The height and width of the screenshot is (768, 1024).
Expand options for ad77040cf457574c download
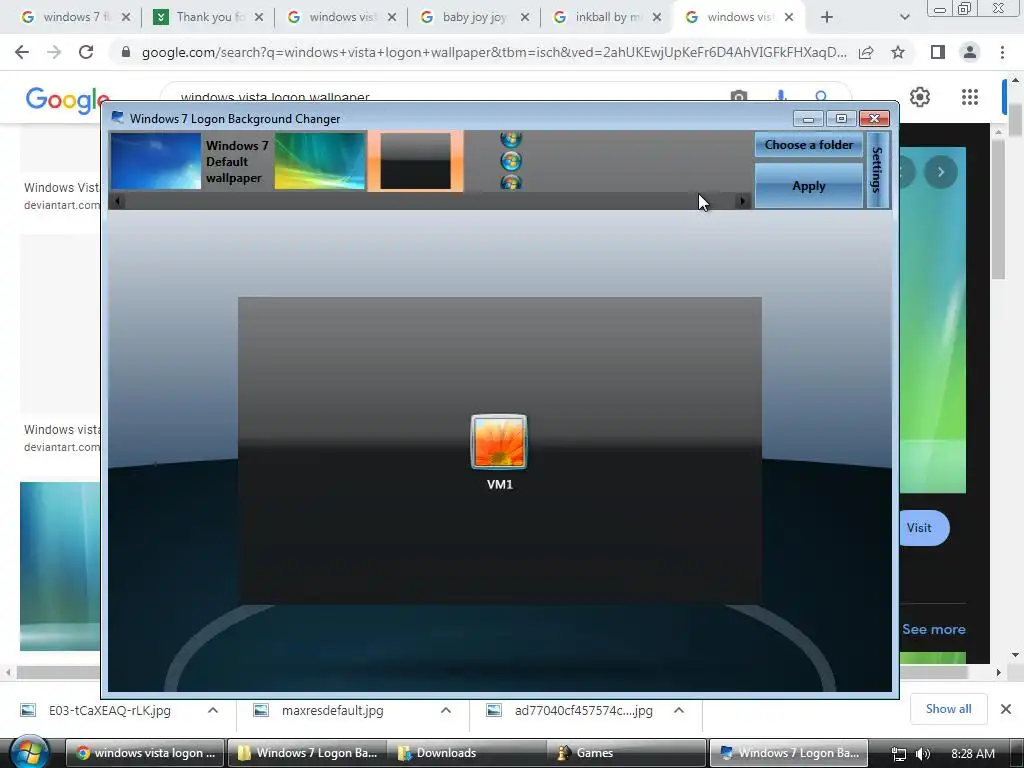point(679,711)
